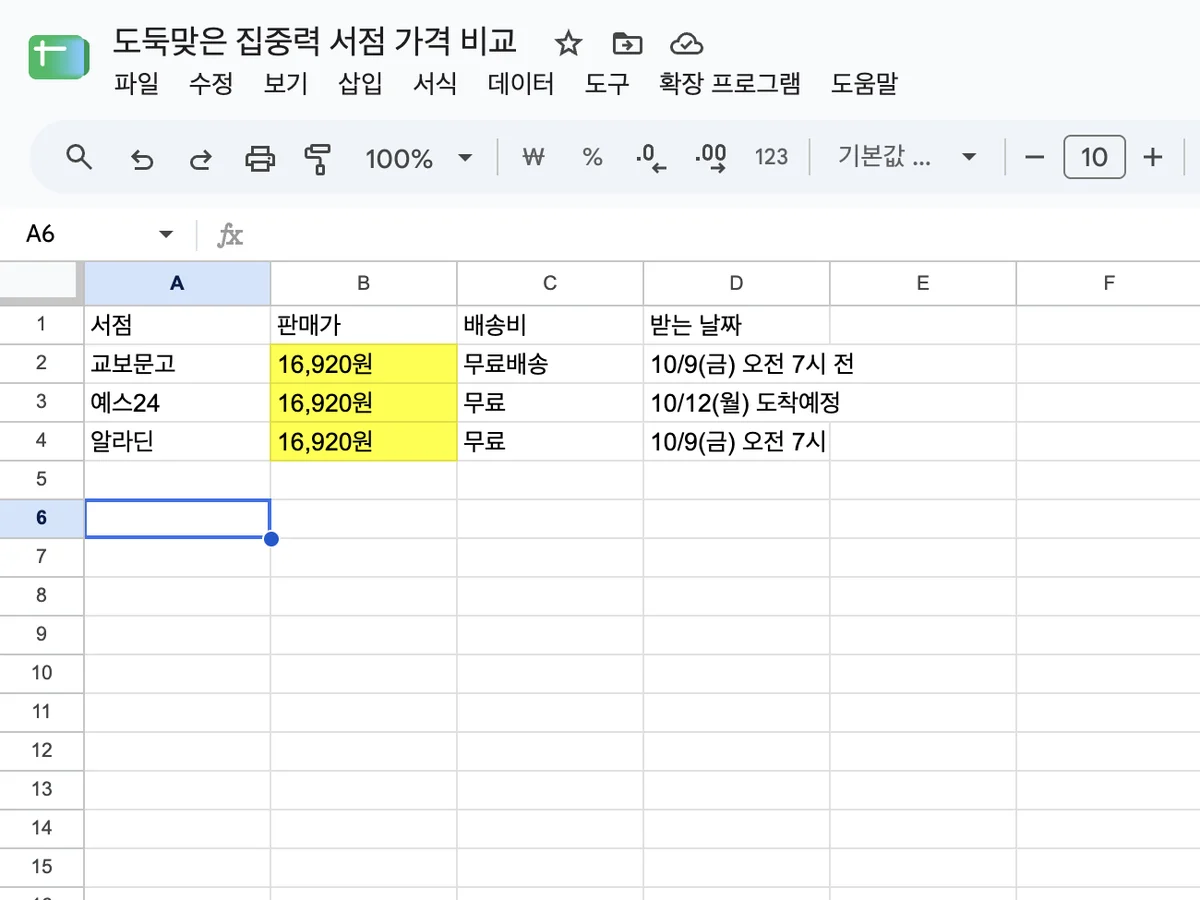The image size is (1200, 900).
Task: Select row 6 header
Action: point(42,518)
